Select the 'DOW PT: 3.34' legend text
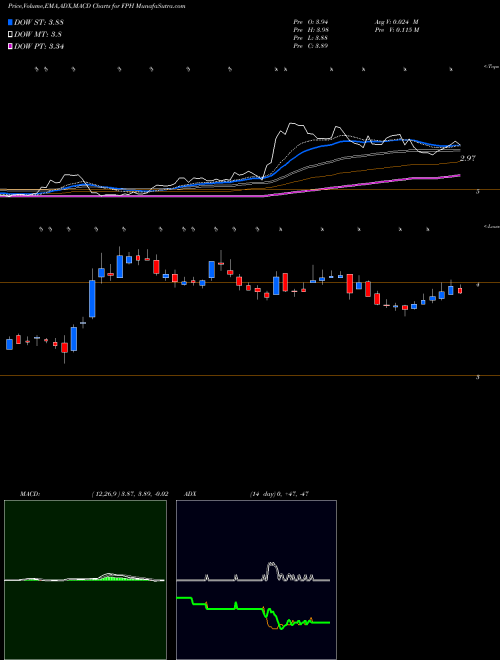Viewport: 500px width, 660px height. [39, 47]
